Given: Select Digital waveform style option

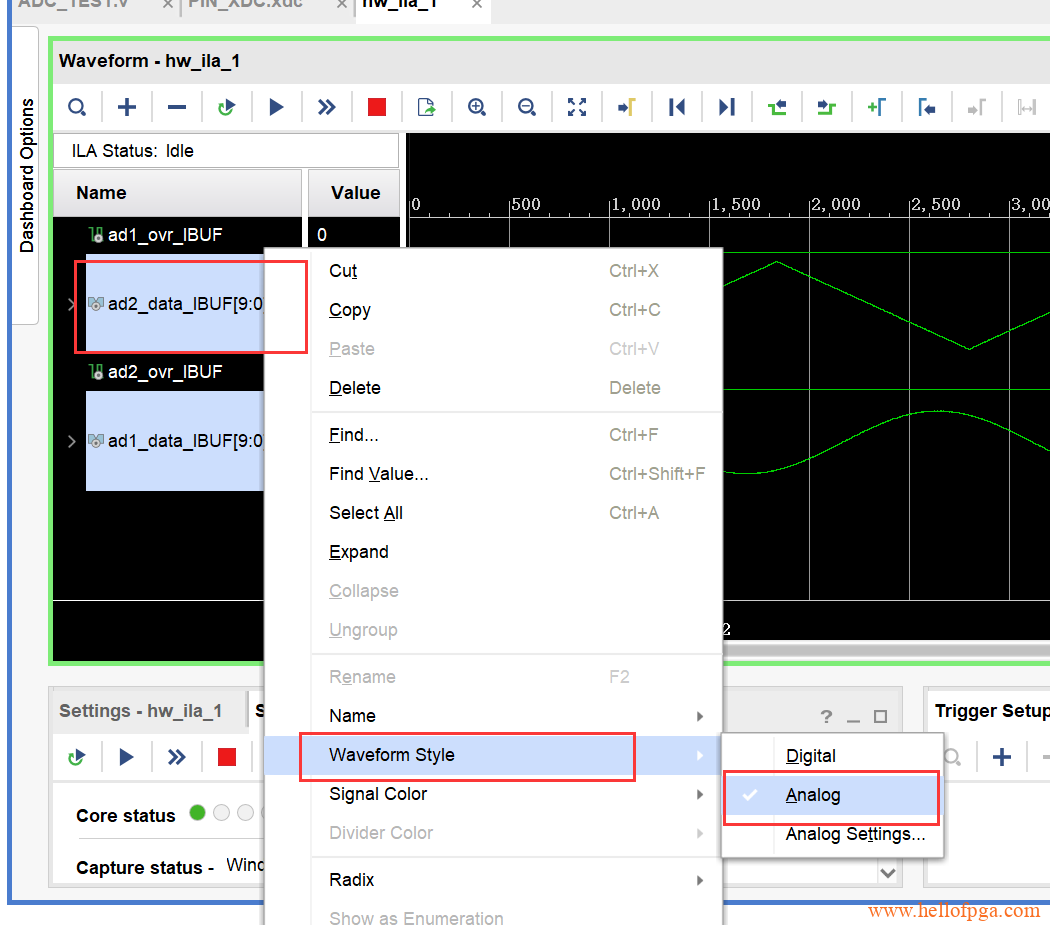Looking at the screenshot, I should 810,757.
